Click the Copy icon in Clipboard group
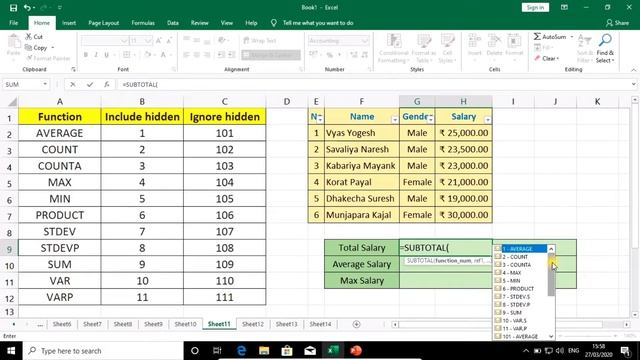The height and width of the screenshot is (360, 640). (29, 47)
